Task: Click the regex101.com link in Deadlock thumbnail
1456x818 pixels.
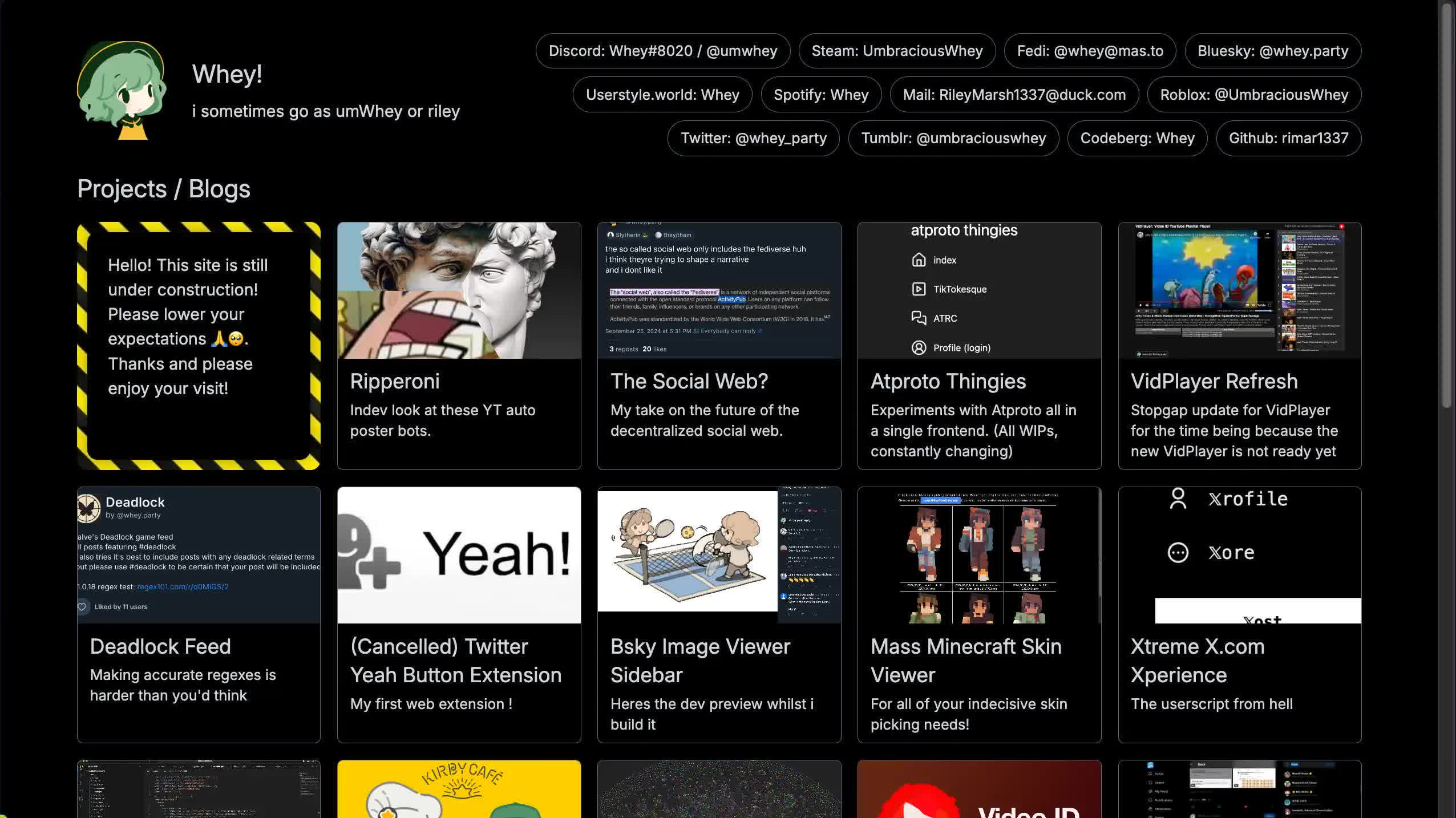Action: coord(183,587)
